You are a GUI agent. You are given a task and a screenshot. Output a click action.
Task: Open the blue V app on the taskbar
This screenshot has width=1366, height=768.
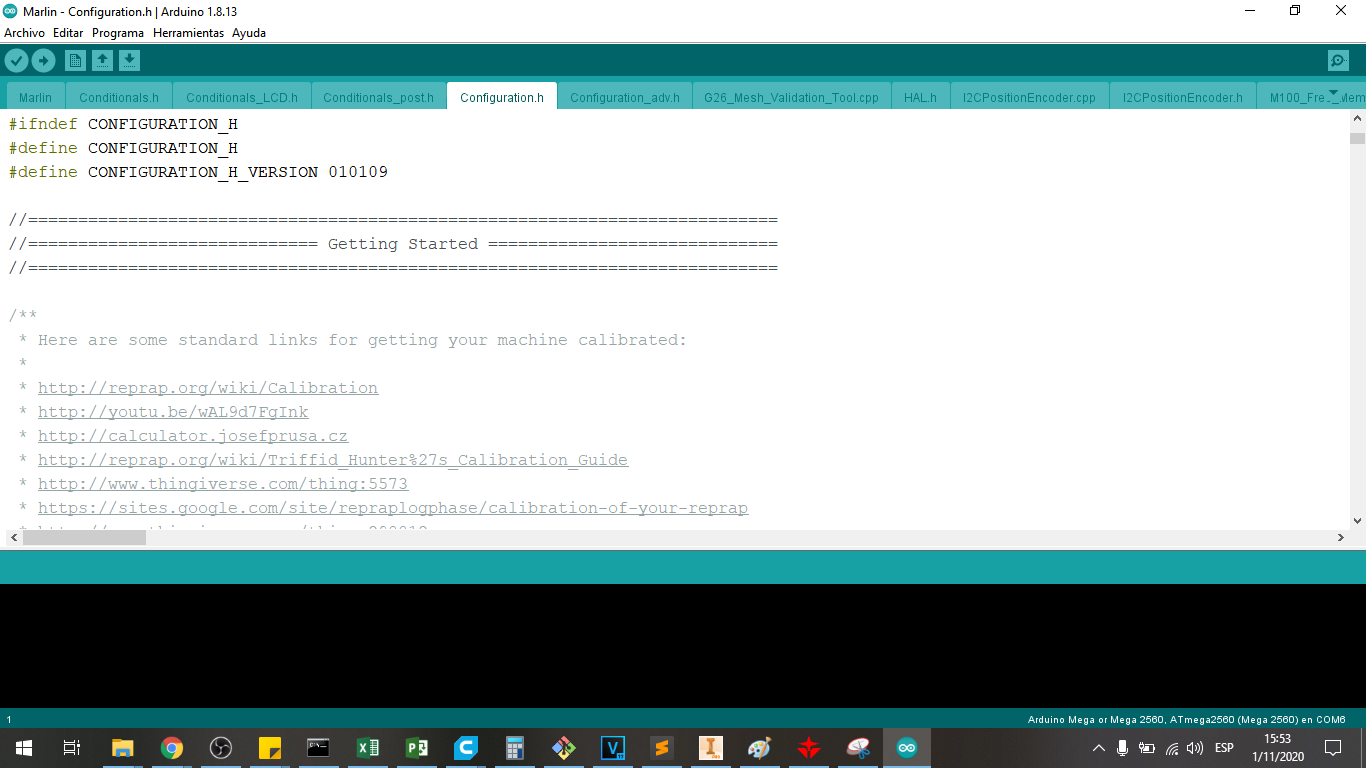[613, 748]
